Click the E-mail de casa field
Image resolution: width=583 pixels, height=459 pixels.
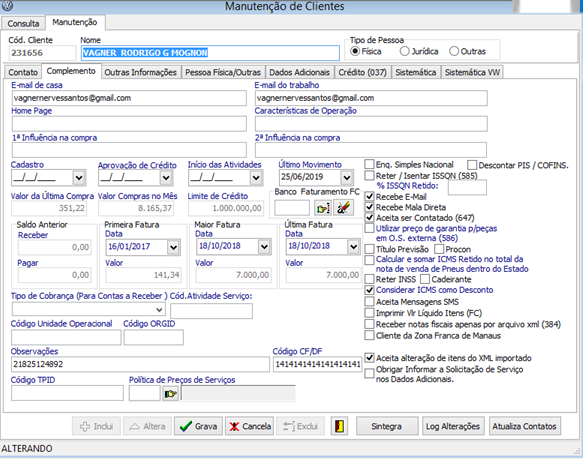point(129,98)
